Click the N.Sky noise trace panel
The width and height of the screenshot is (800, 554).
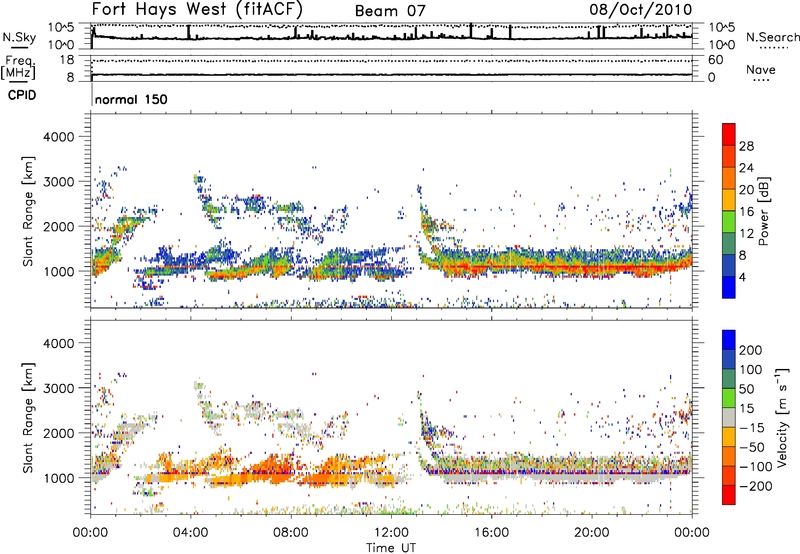coord(391,36)
